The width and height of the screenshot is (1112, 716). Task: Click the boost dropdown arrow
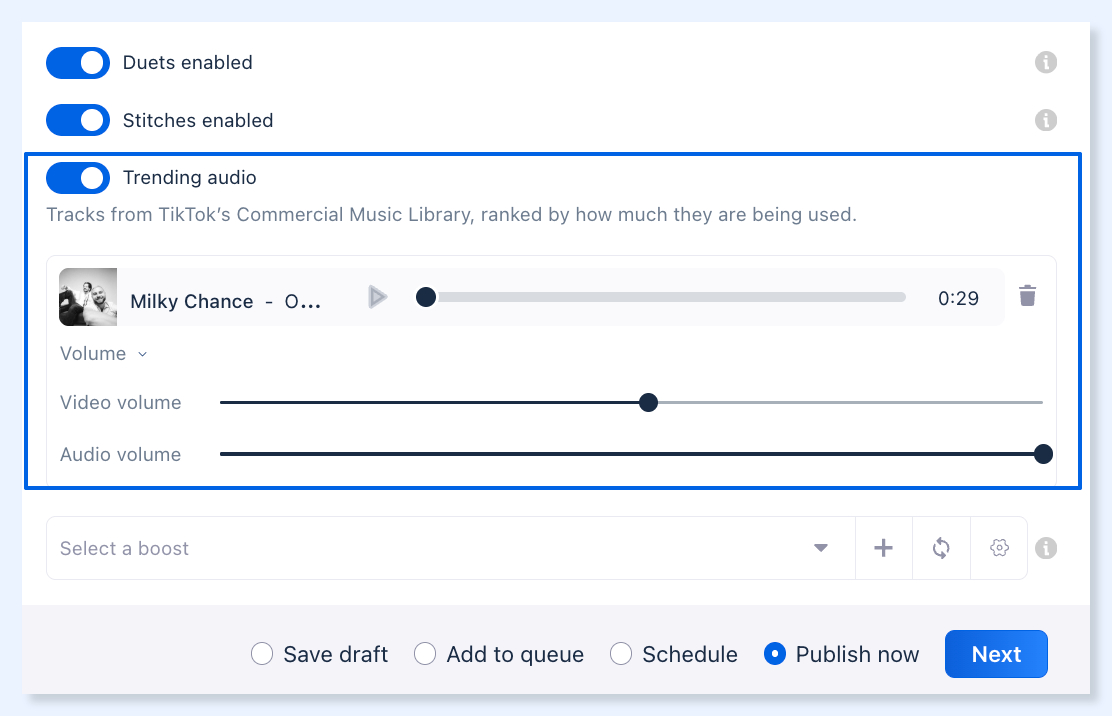coord(821,548)
